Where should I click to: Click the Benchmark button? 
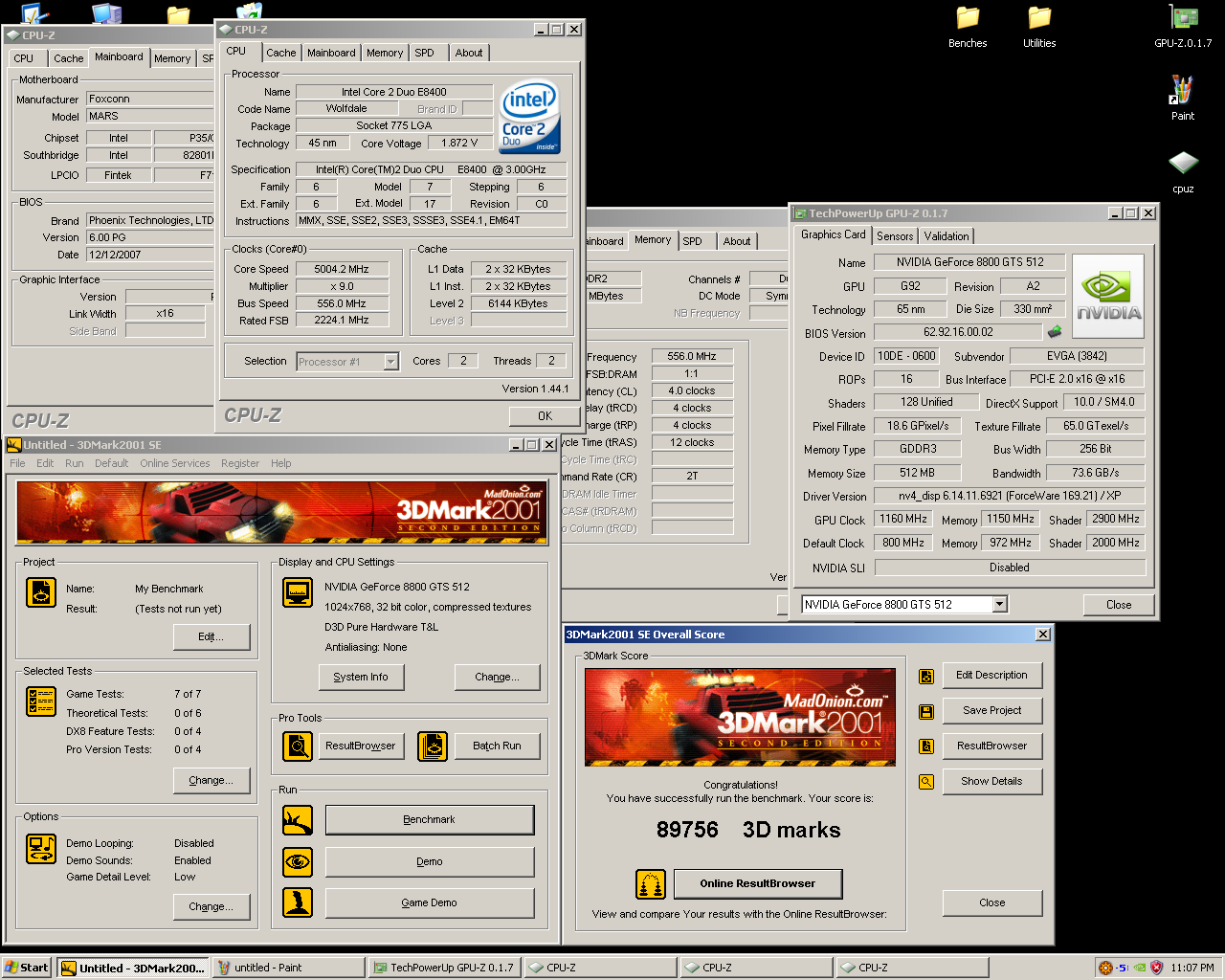tap(430, 820)
